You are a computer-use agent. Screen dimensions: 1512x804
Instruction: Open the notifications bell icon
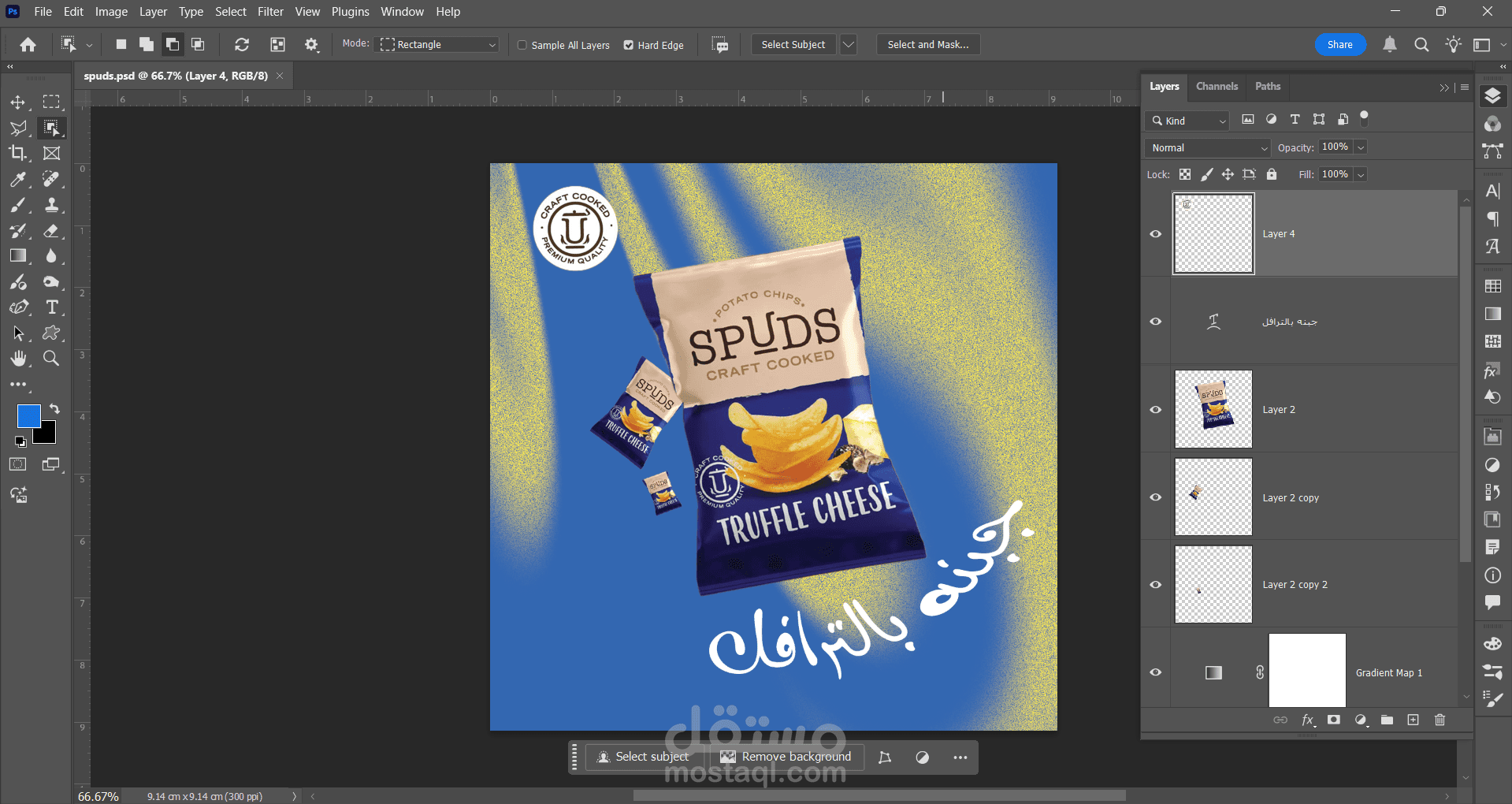(1390, 45)
